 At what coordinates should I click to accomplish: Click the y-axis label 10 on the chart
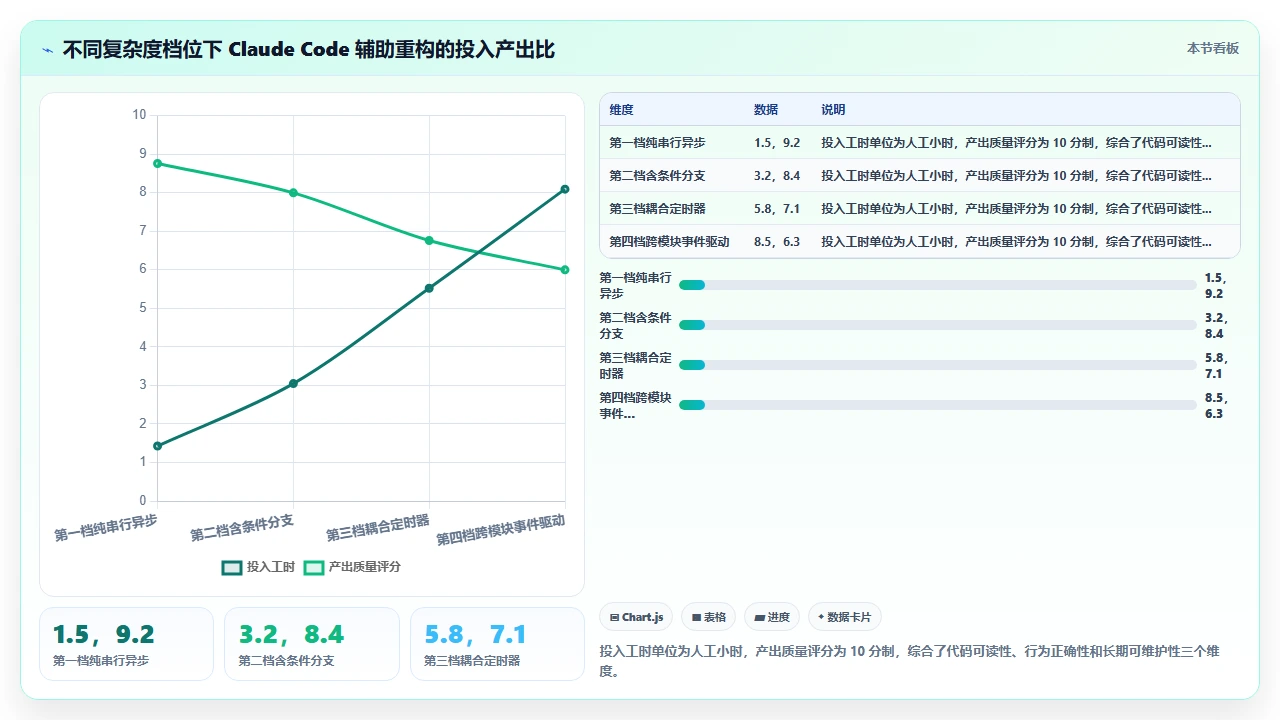click(x=139, y=115)
